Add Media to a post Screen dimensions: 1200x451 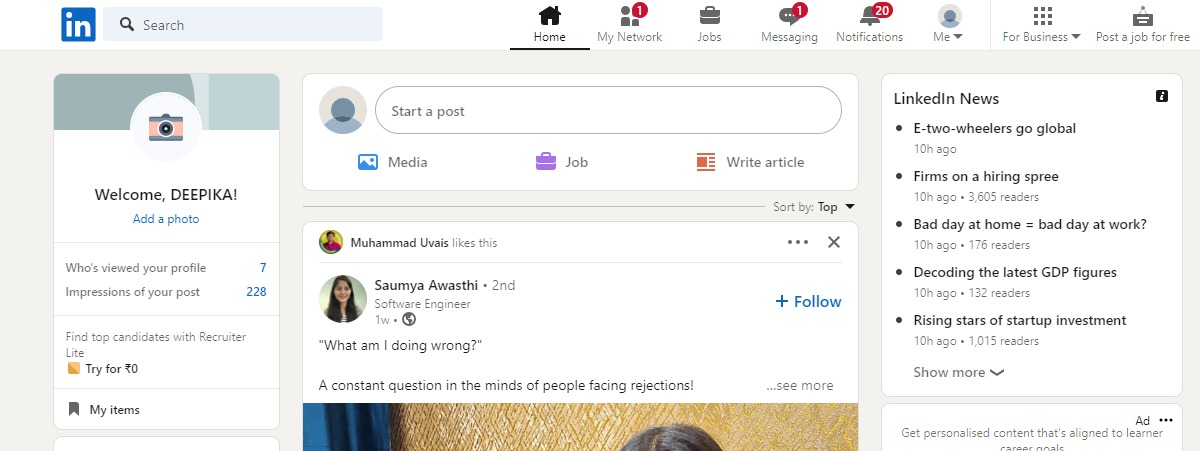(x=393, y=162)
